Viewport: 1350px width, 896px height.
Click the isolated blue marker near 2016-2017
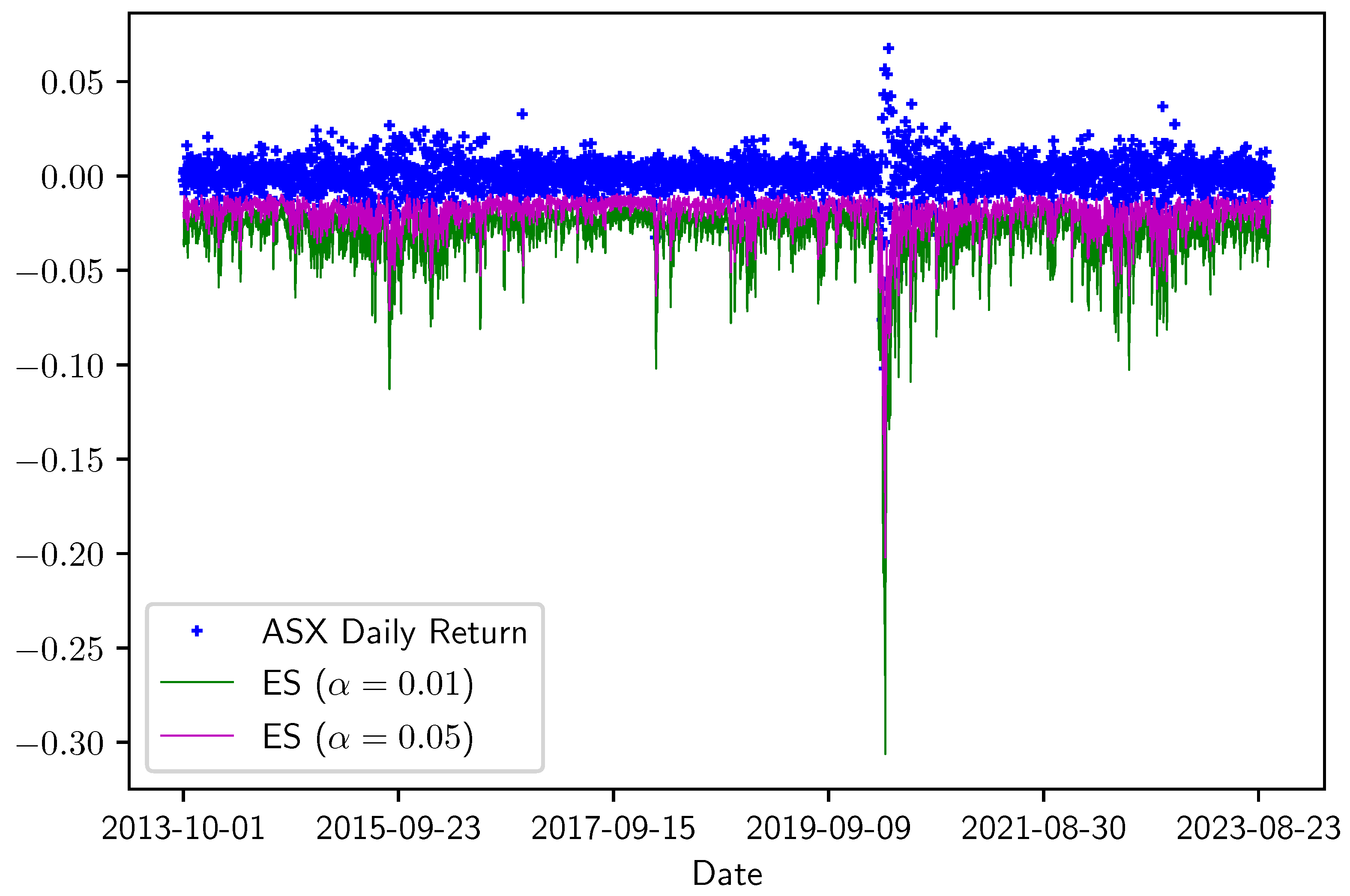pos(522,114)
